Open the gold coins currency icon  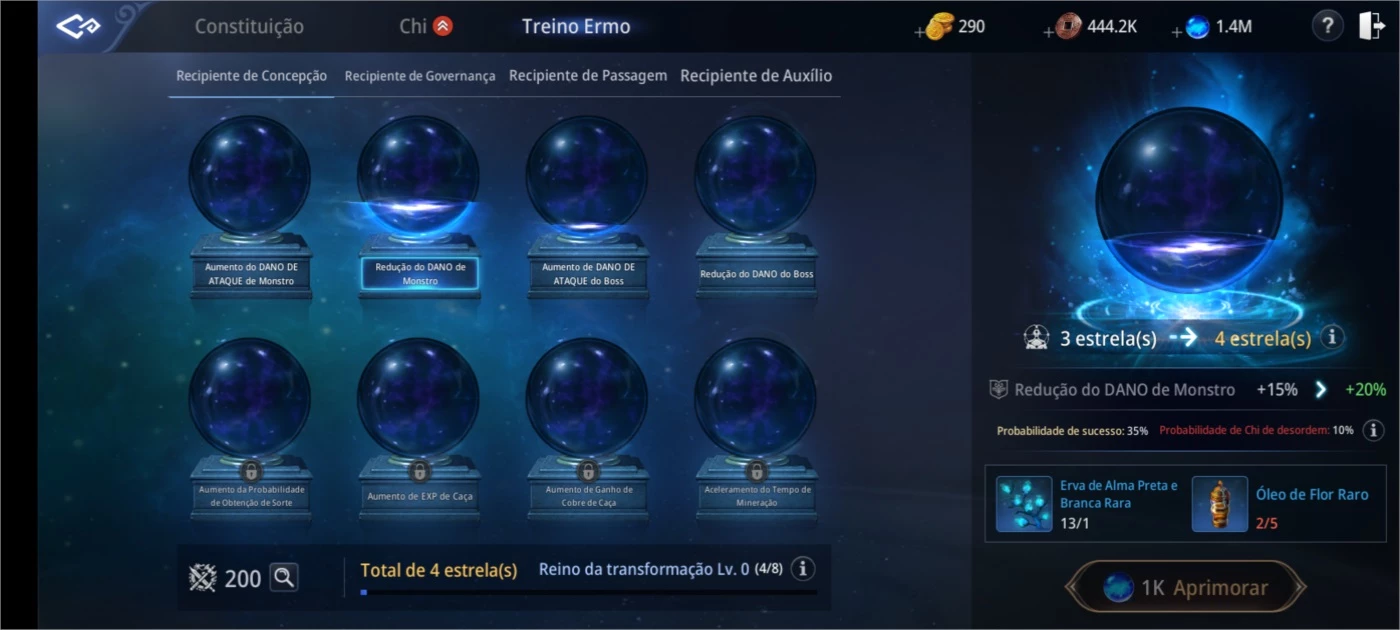(940, 27)
